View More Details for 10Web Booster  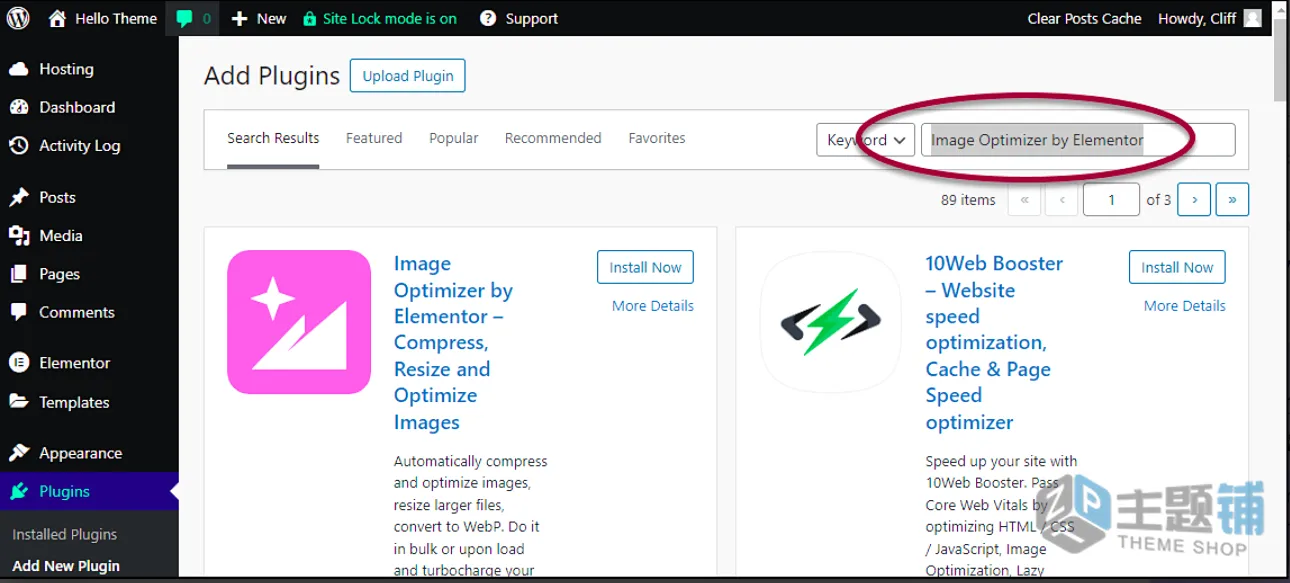pos(1185,306)
